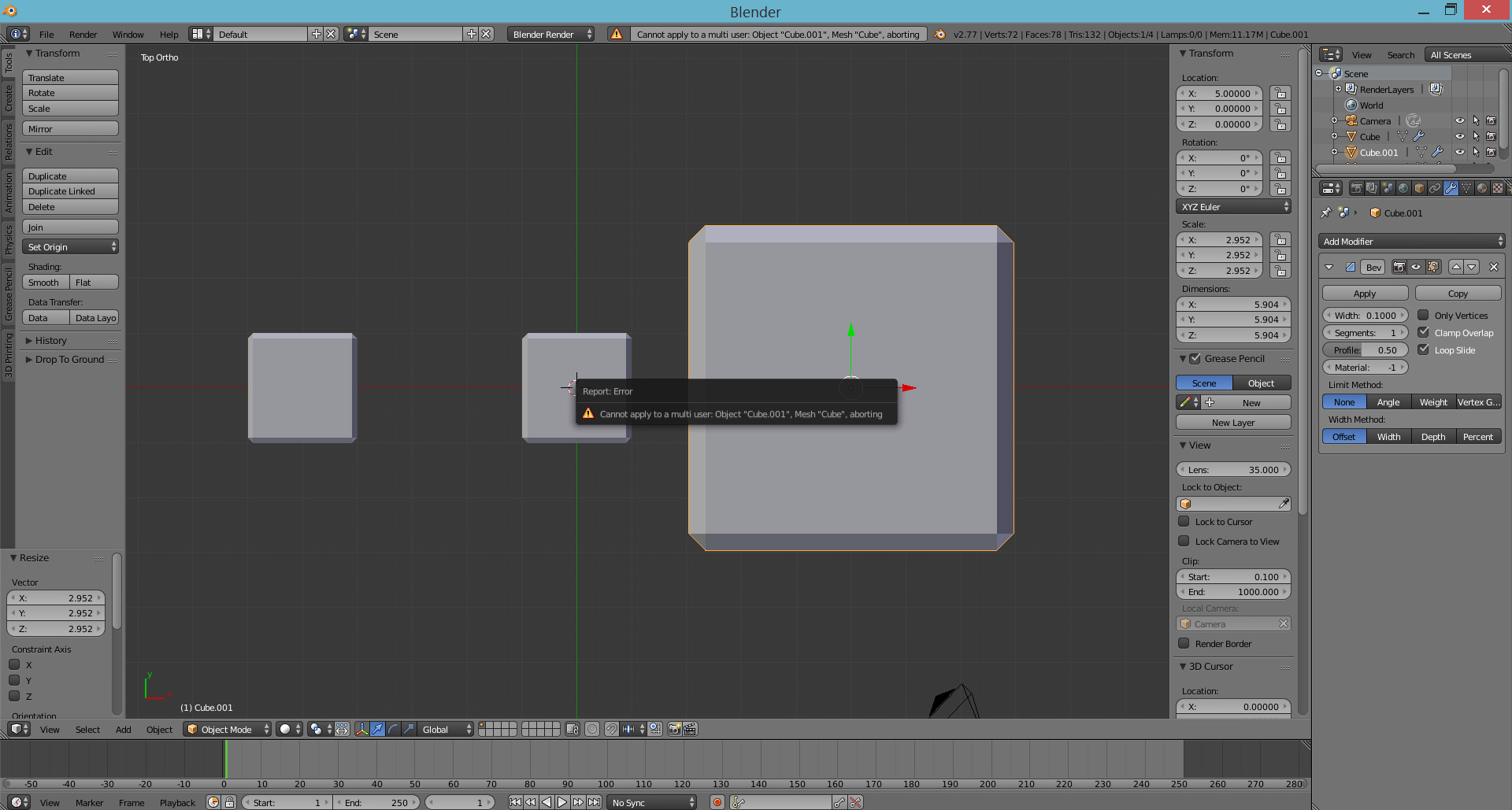Screen dimensions: 1512x810
Task: Toggle Bevel modifier viewport display eye
Action: 1416,267
